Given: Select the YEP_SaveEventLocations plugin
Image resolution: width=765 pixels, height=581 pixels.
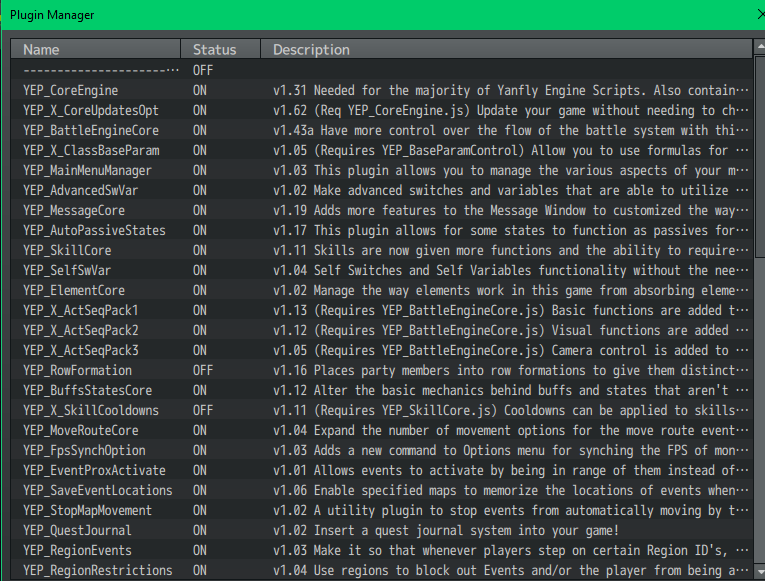Looking at the screenshot, I should pos(382,490).
